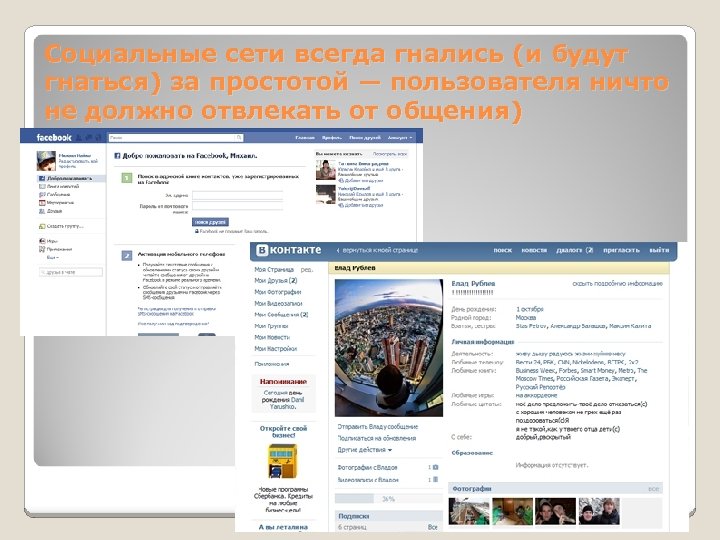
Task: Click the friends icon in Facebook sidebar
Action: 42,211
